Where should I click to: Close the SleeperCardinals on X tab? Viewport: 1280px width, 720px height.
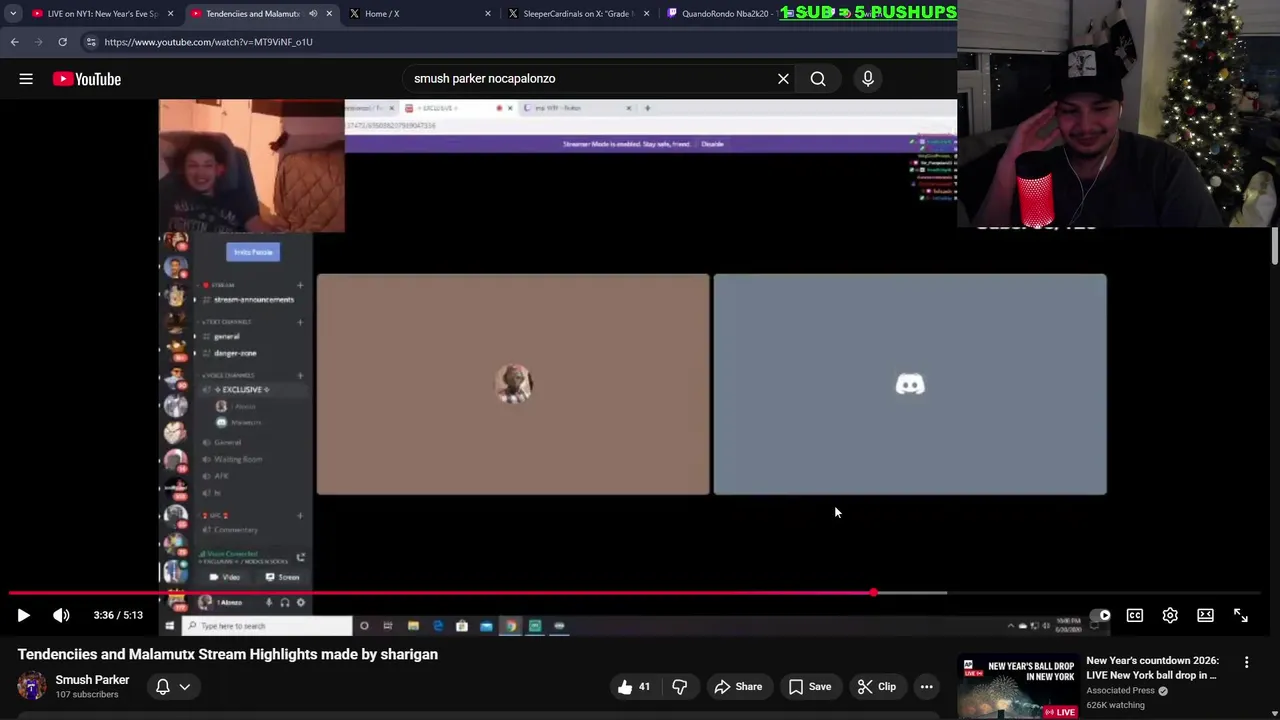pos(646,14)
